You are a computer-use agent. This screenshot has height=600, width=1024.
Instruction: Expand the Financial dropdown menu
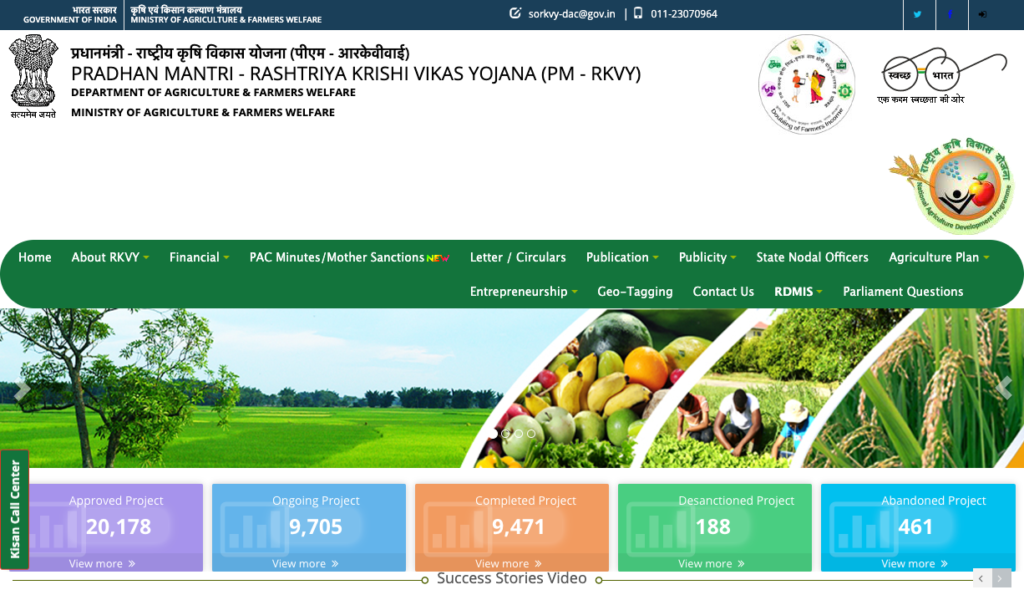pos(198,257)
